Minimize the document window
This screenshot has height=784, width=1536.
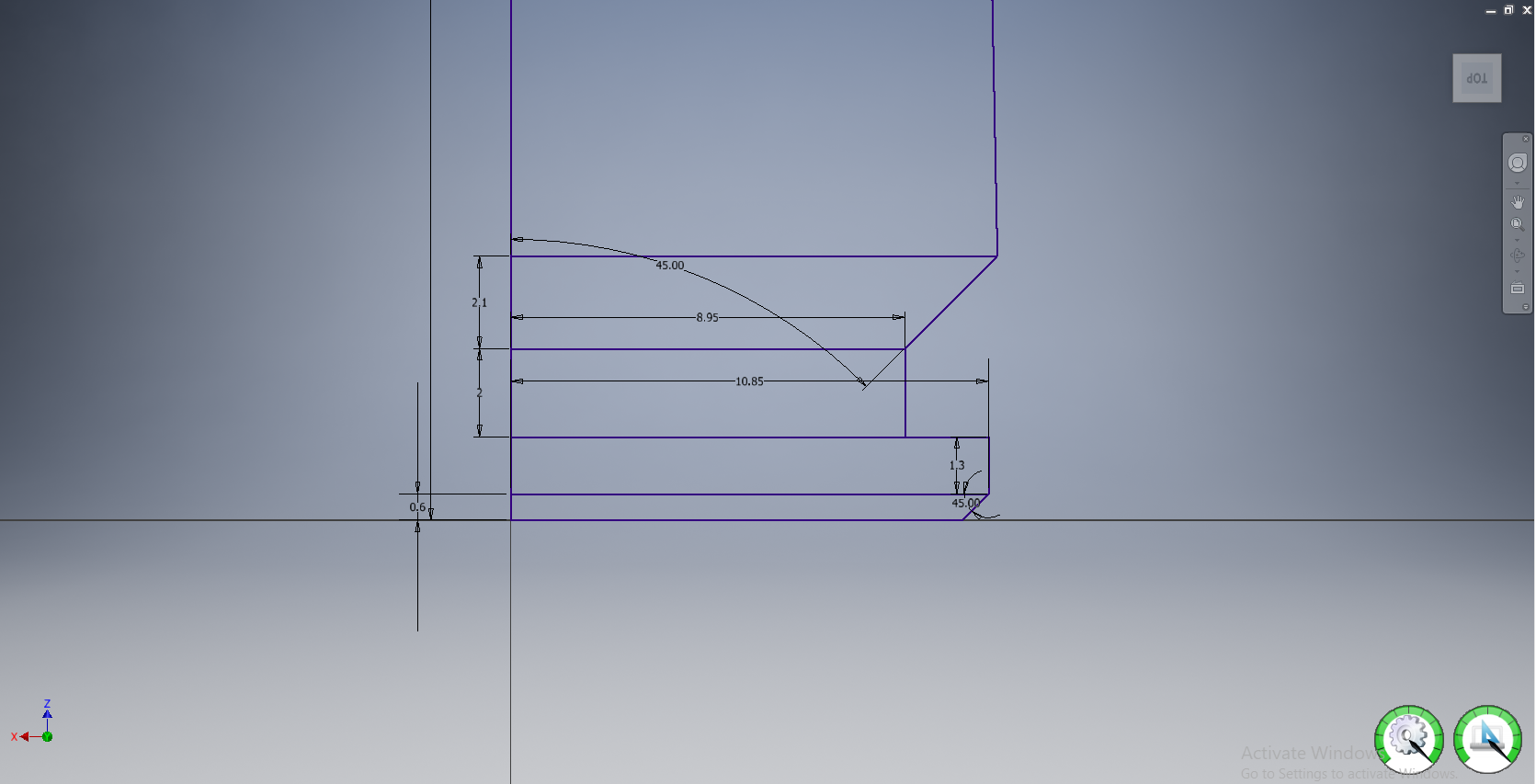coord(1490,10)
